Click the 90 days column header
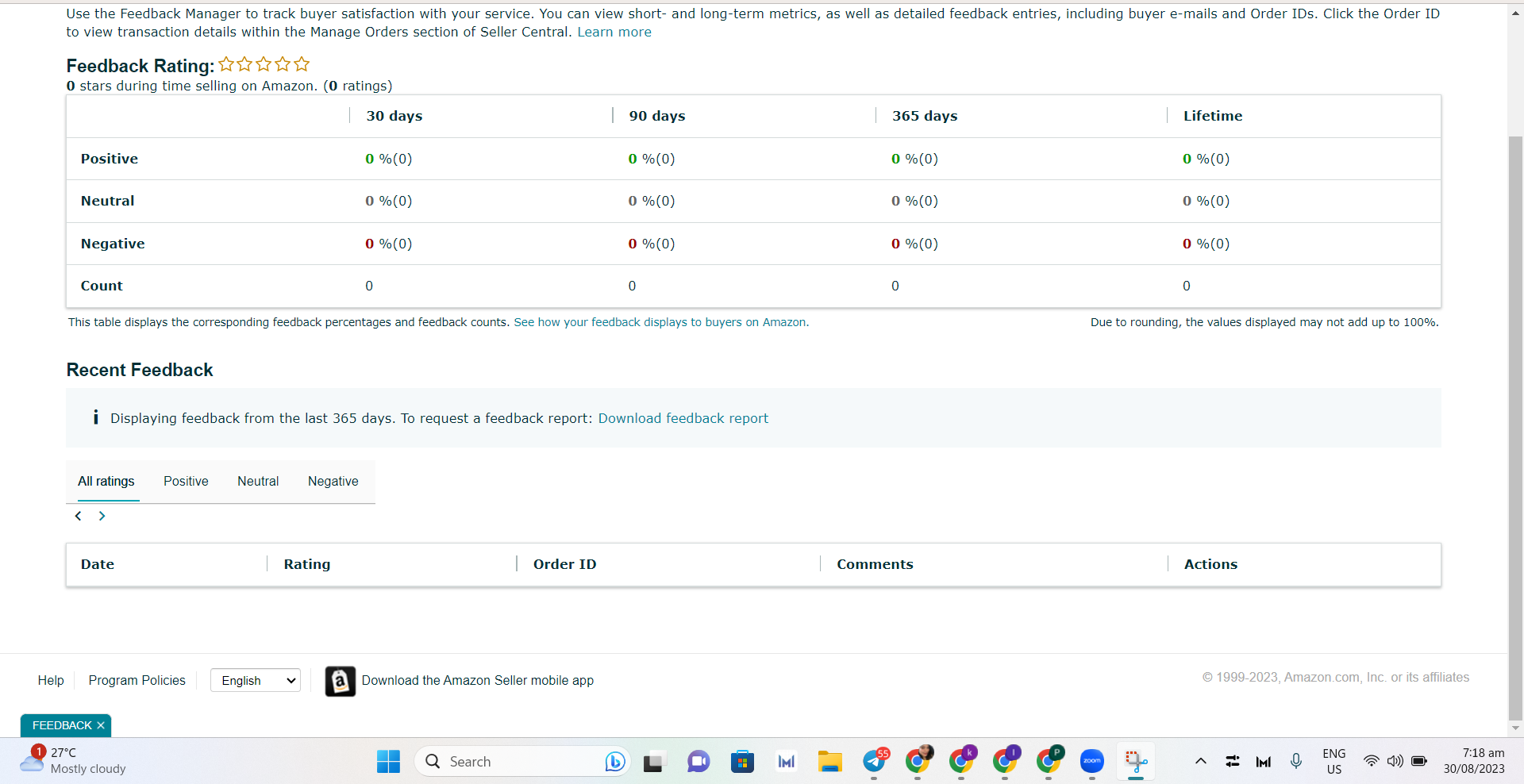The image size is (1524, 784). [x=657, y=116]
